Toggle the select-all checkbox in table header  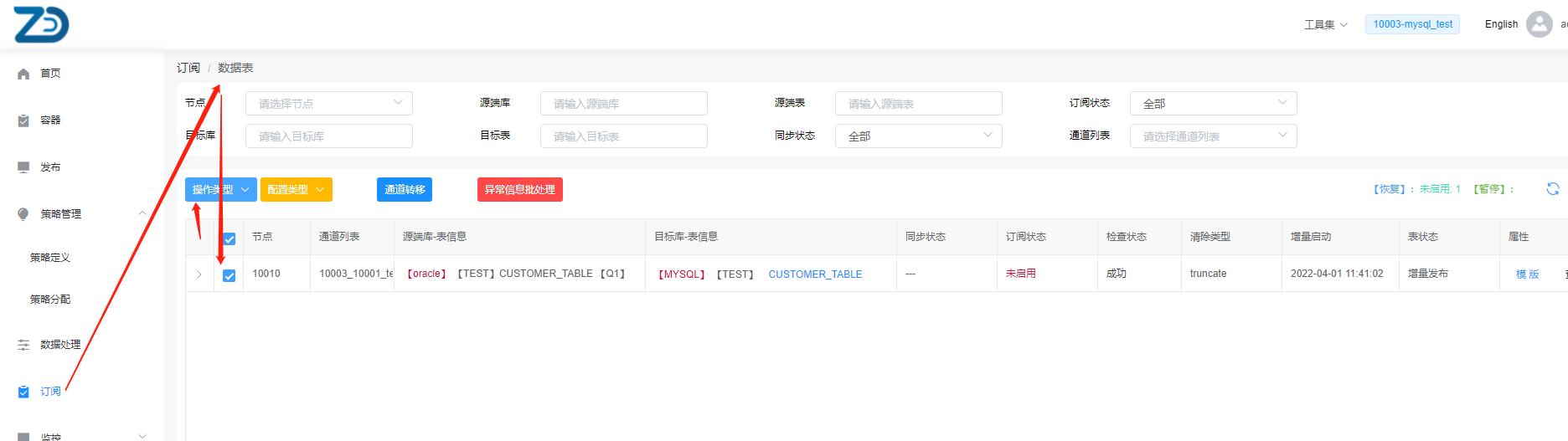point(230,238)
